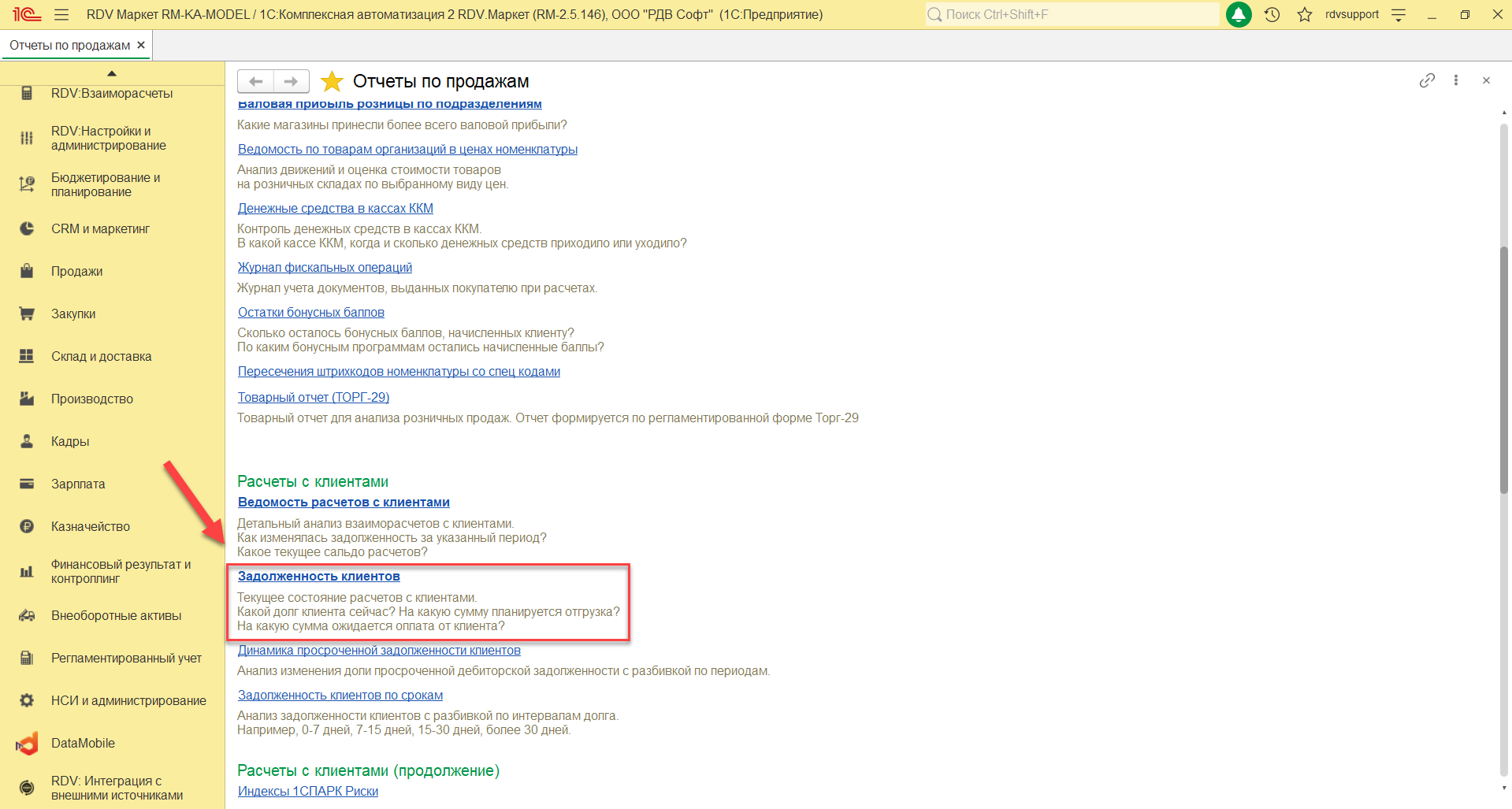Go back with the left arrow
The image size is (1512, 809).
pyautogui.click(x=255, y=81)
